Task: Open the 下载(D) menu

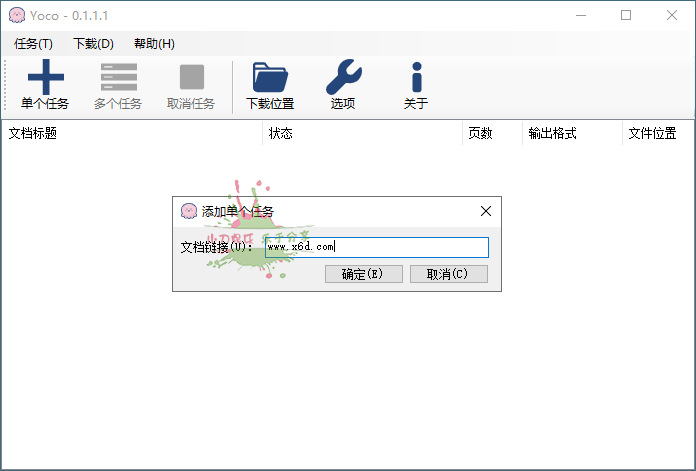Action: tap(93, 44)
